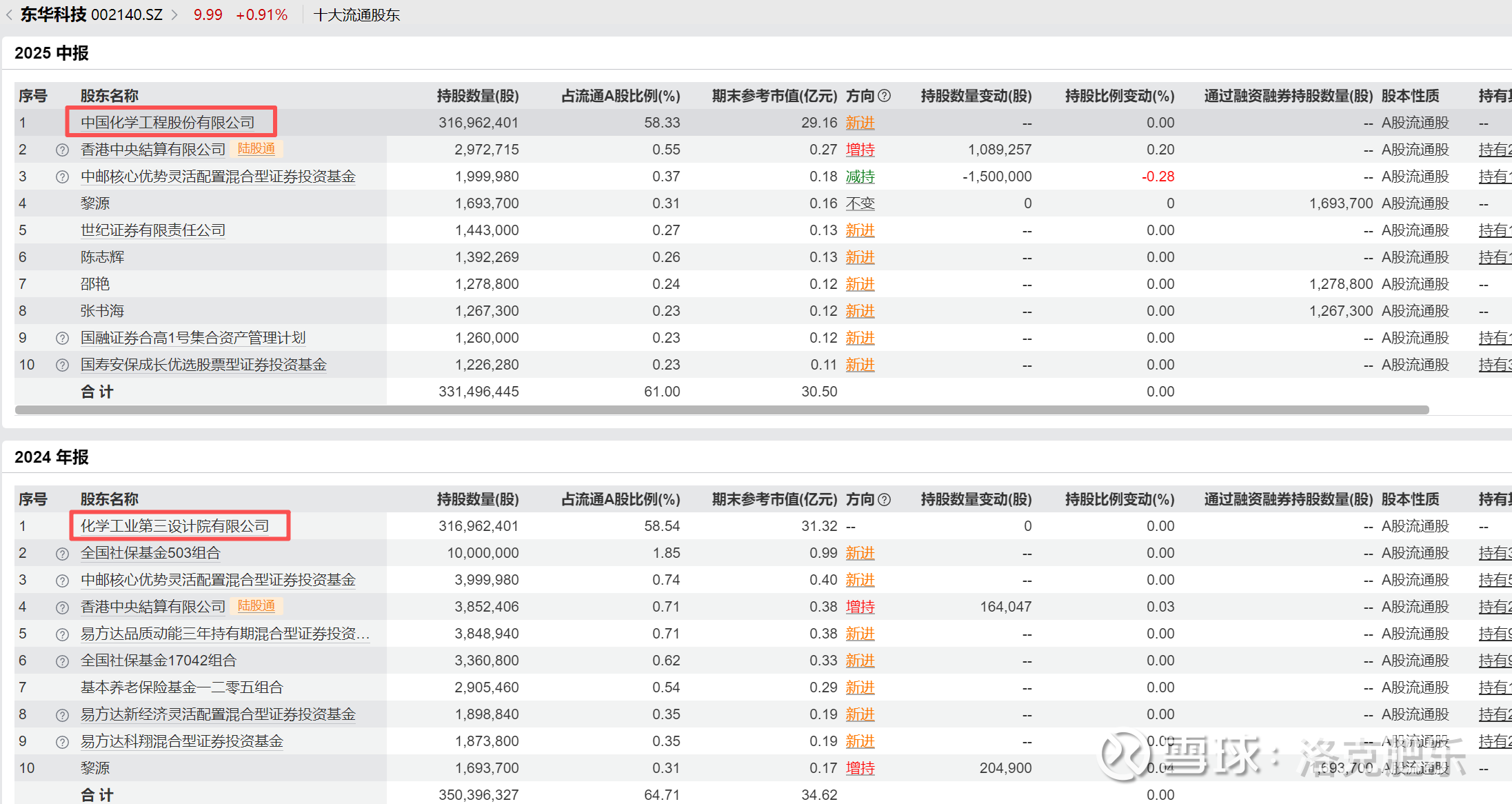Screen dimensions: 1512x804
Task: Go to next stock with right arrow
Action: click(x=174, y=14)
